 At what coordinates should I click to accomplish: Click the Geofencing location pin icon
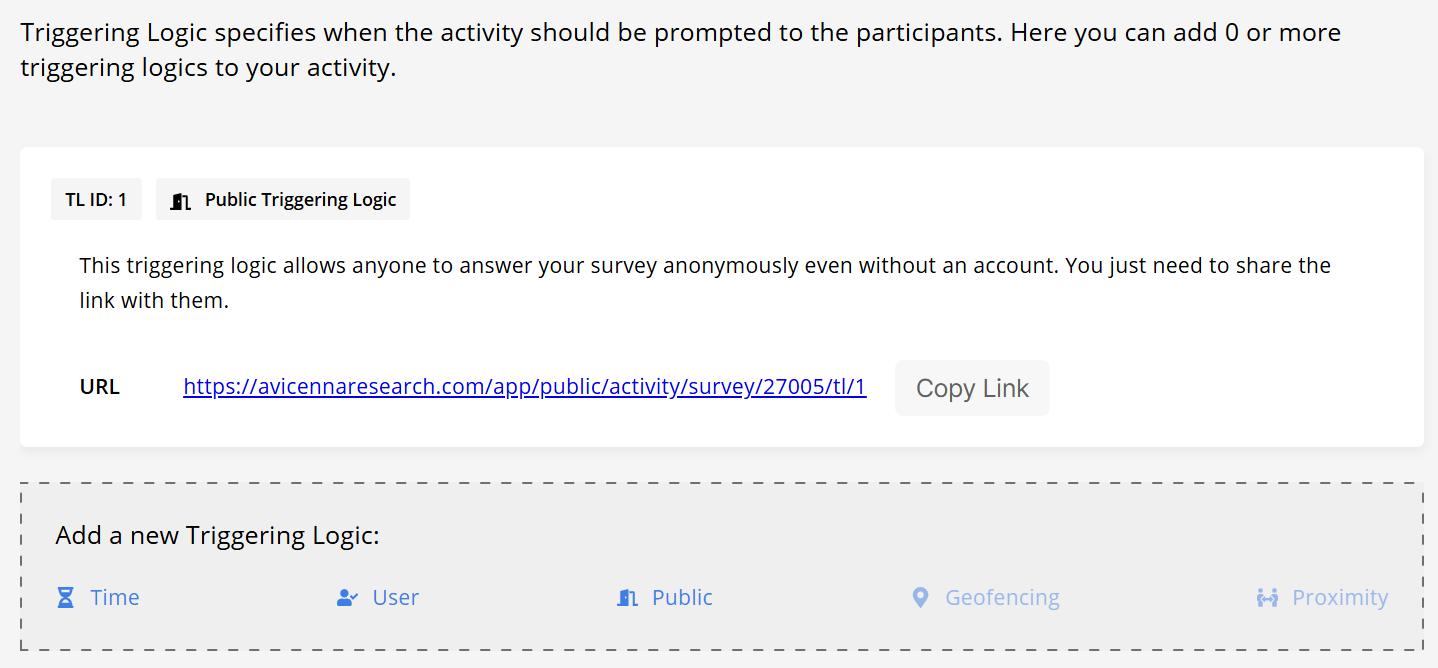coord(920,598)
